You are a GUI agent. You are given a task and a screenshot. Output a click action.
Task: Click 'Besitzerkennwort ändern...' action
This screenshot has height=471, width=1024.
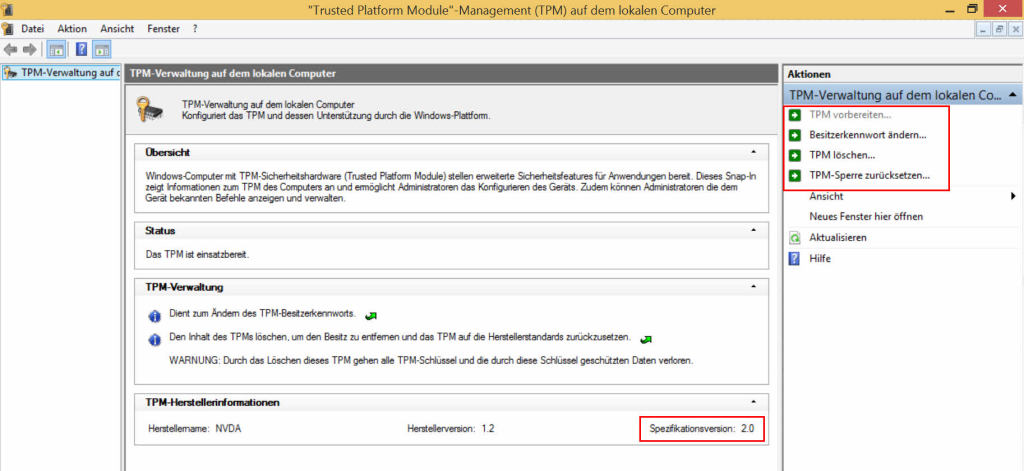867,135
